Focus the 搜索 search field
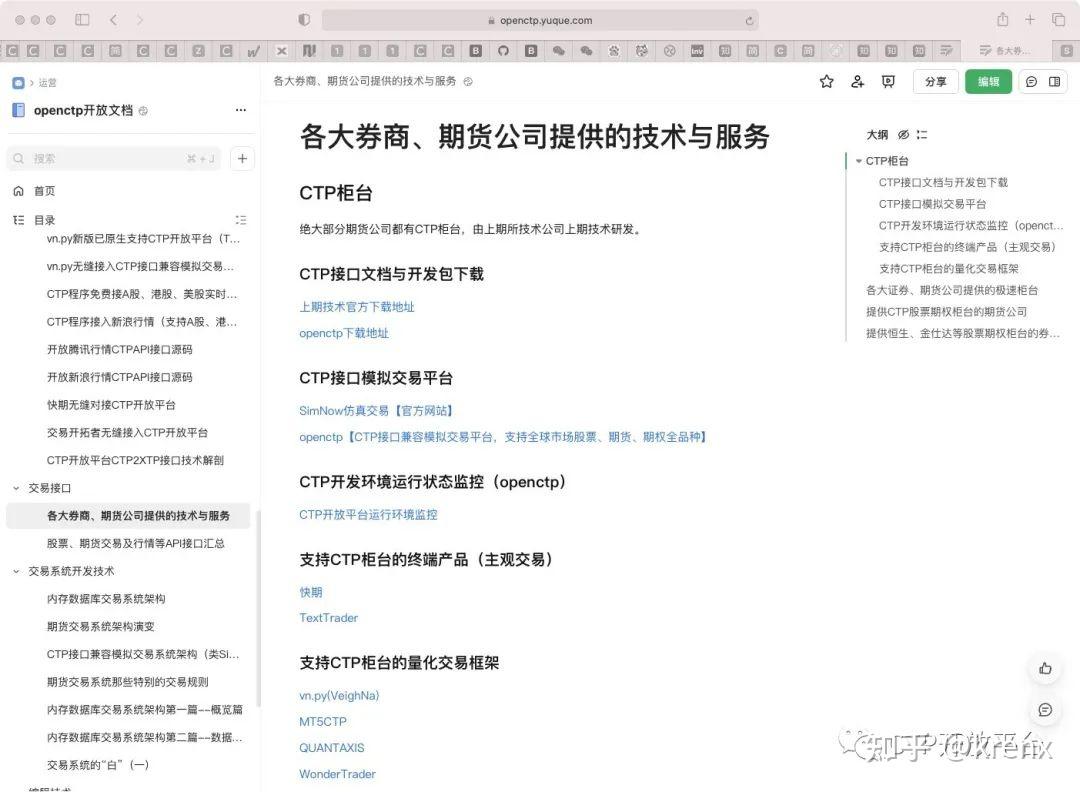 [x=114, y=158]
